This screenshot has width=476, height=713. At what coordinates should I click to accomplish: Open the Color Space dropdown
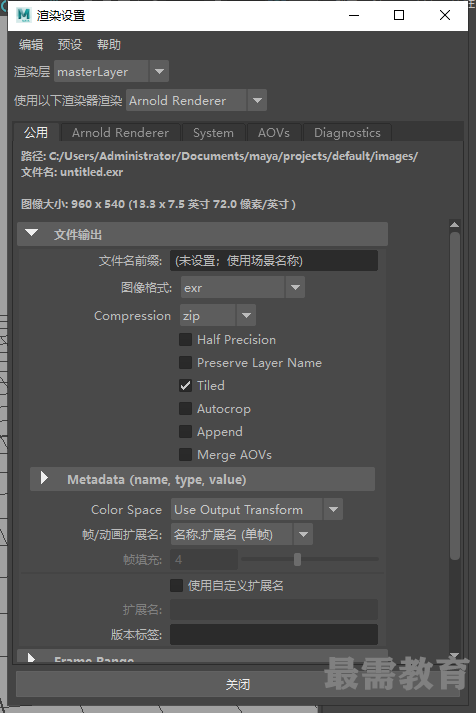pyautogui.click(x=257, y=509)
